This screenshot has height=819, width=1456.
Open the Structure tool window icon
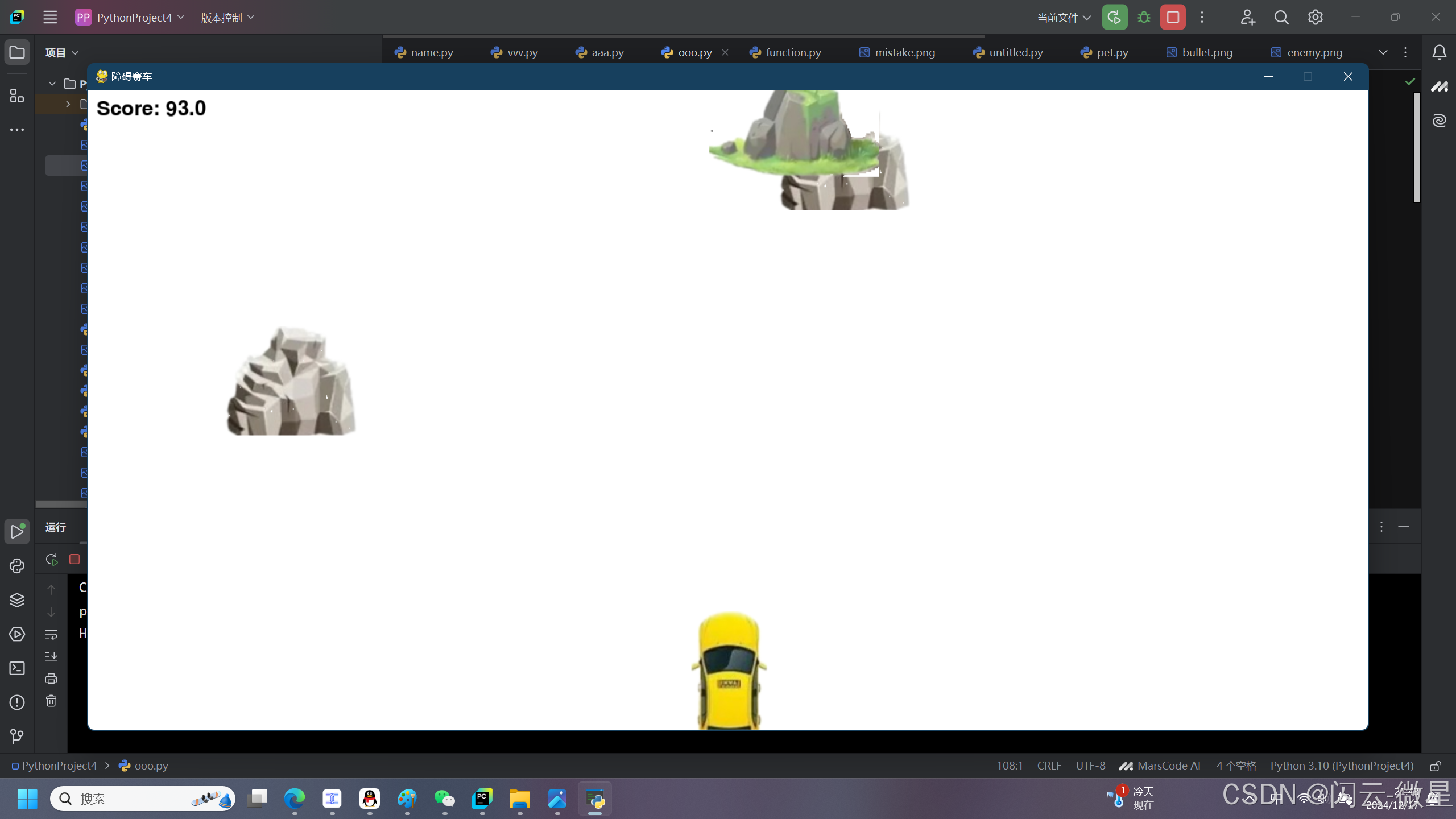click(17, 96)
